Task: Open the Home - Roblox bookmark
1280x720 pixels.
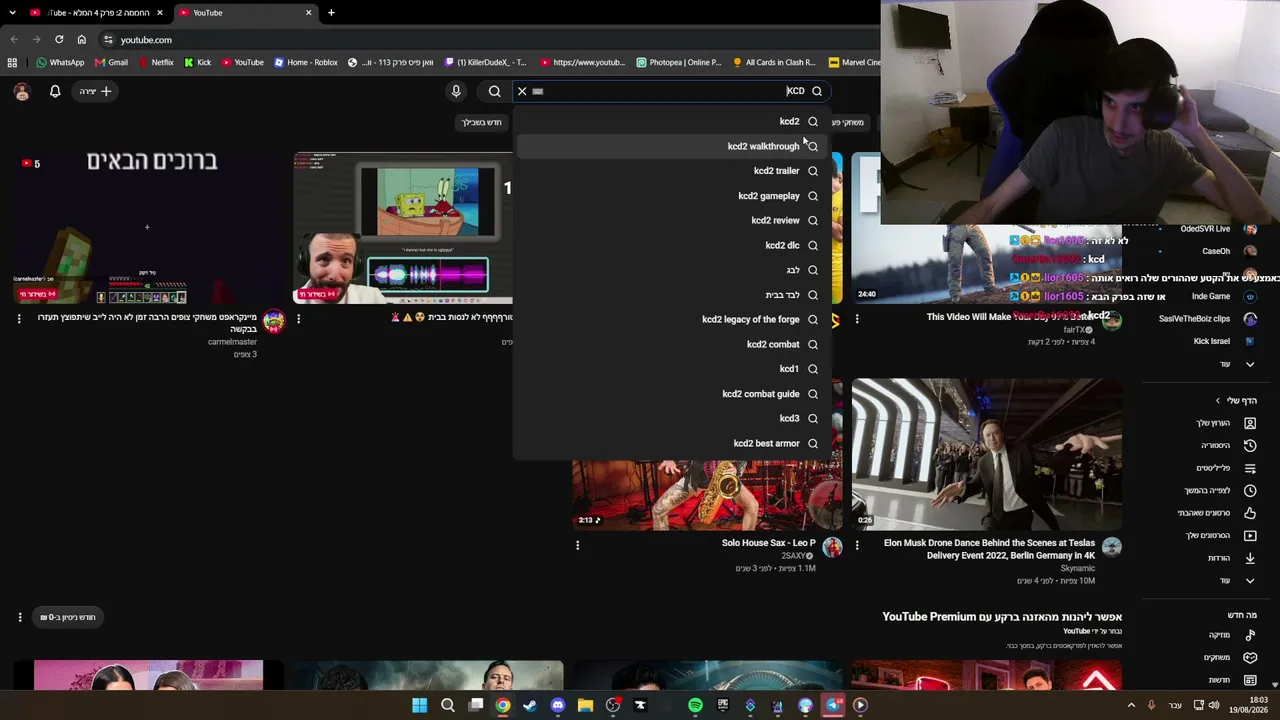Action: coord(306,62)
